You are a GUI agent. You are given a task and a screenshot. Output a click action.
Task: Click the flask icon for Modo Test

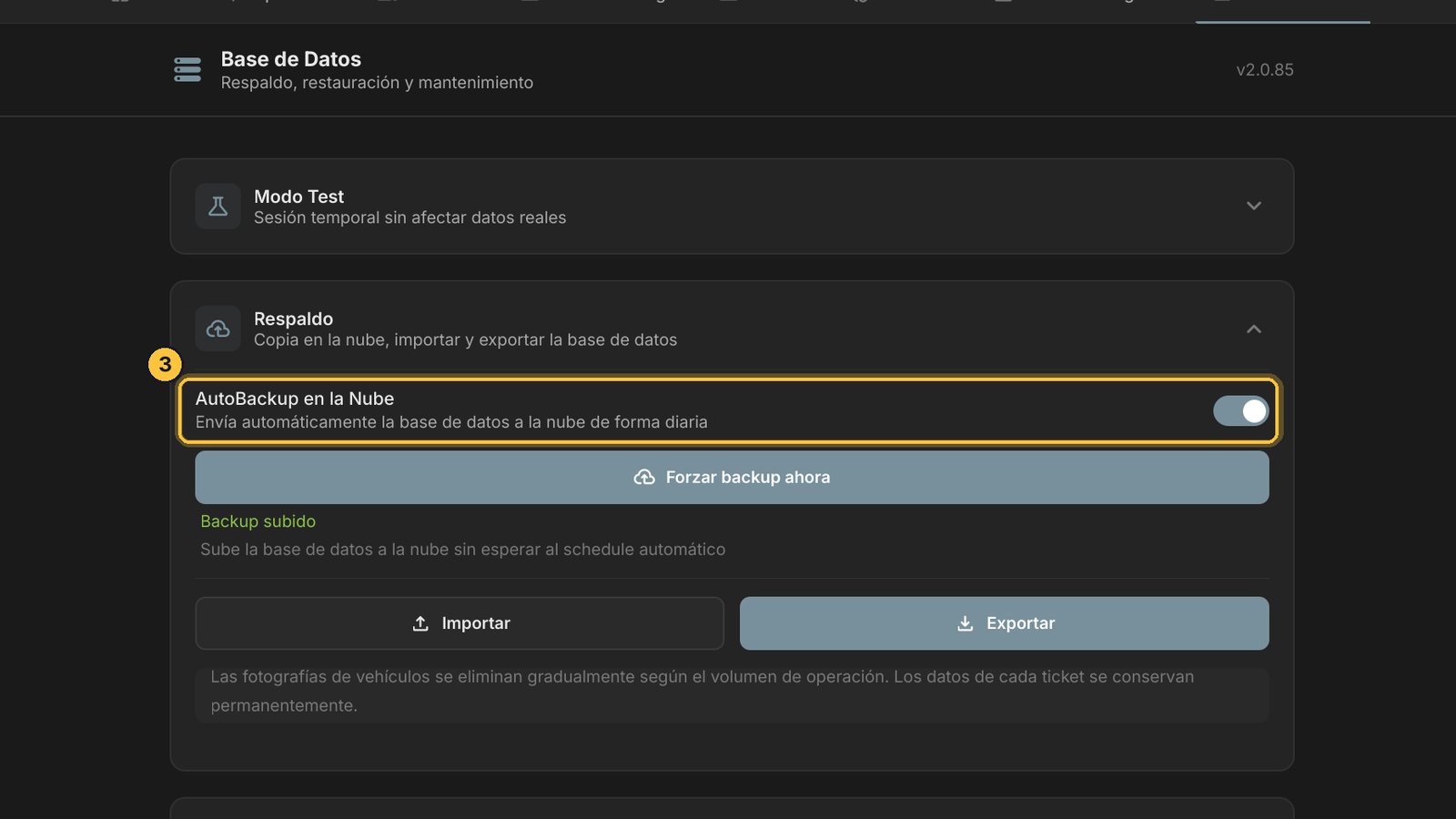click(217, 207)
